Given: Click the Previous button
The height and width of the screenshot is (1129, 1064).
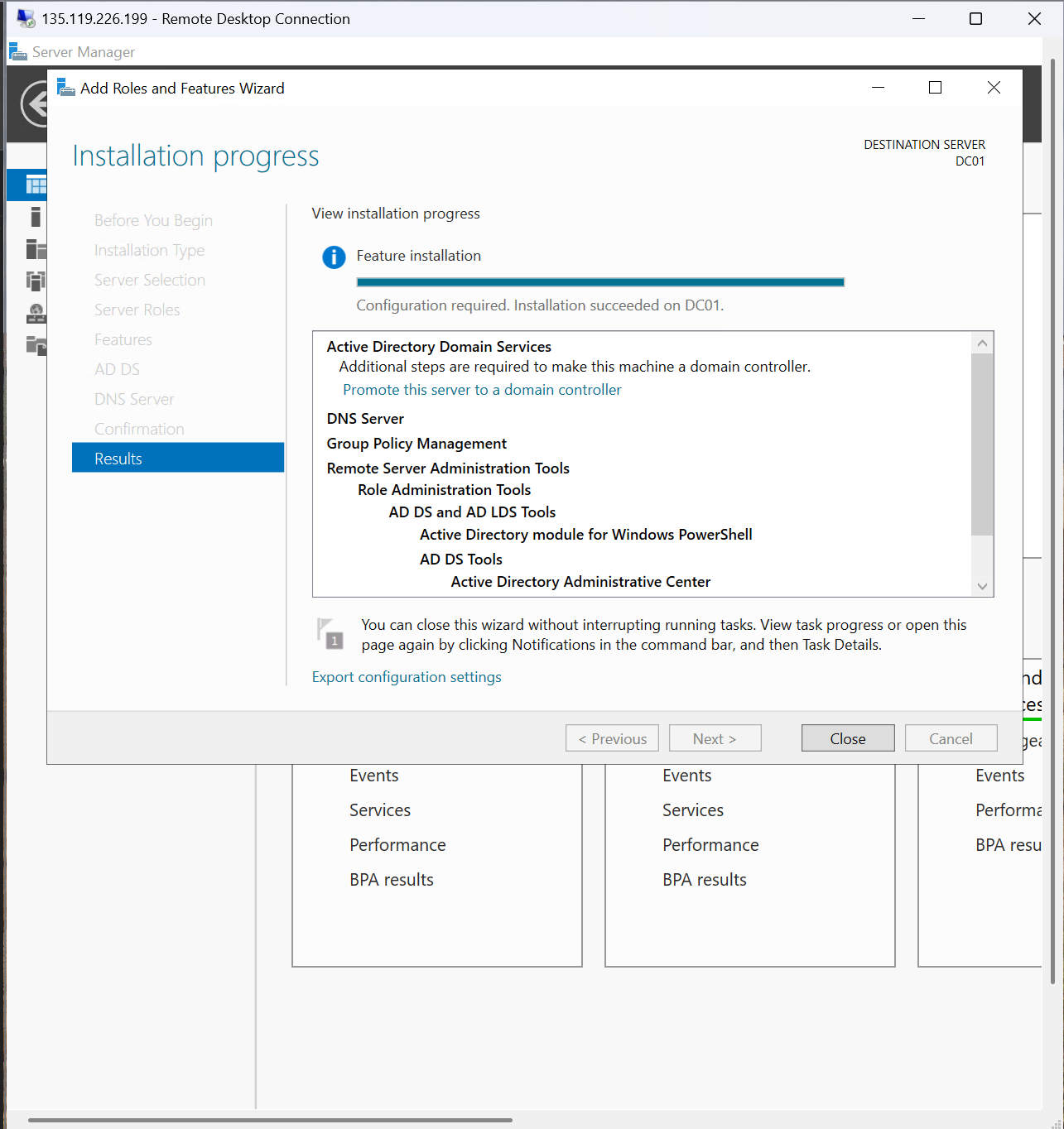Looking at the screenshot, I should (x=612, y=737).
